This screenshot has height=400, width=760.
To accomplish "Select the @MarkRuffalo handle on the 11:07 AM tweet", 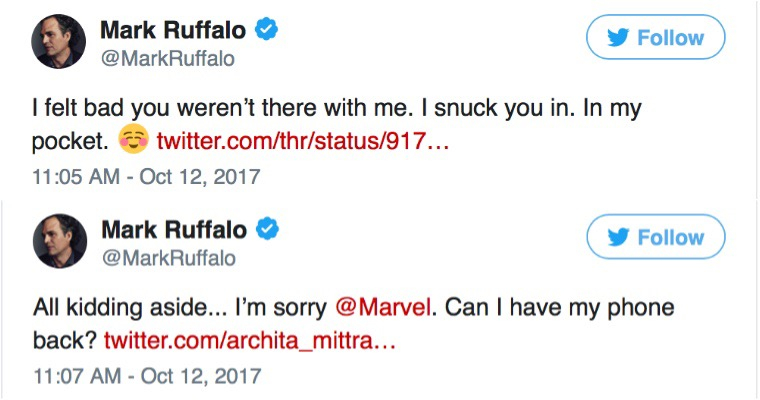I will [168, 259].
